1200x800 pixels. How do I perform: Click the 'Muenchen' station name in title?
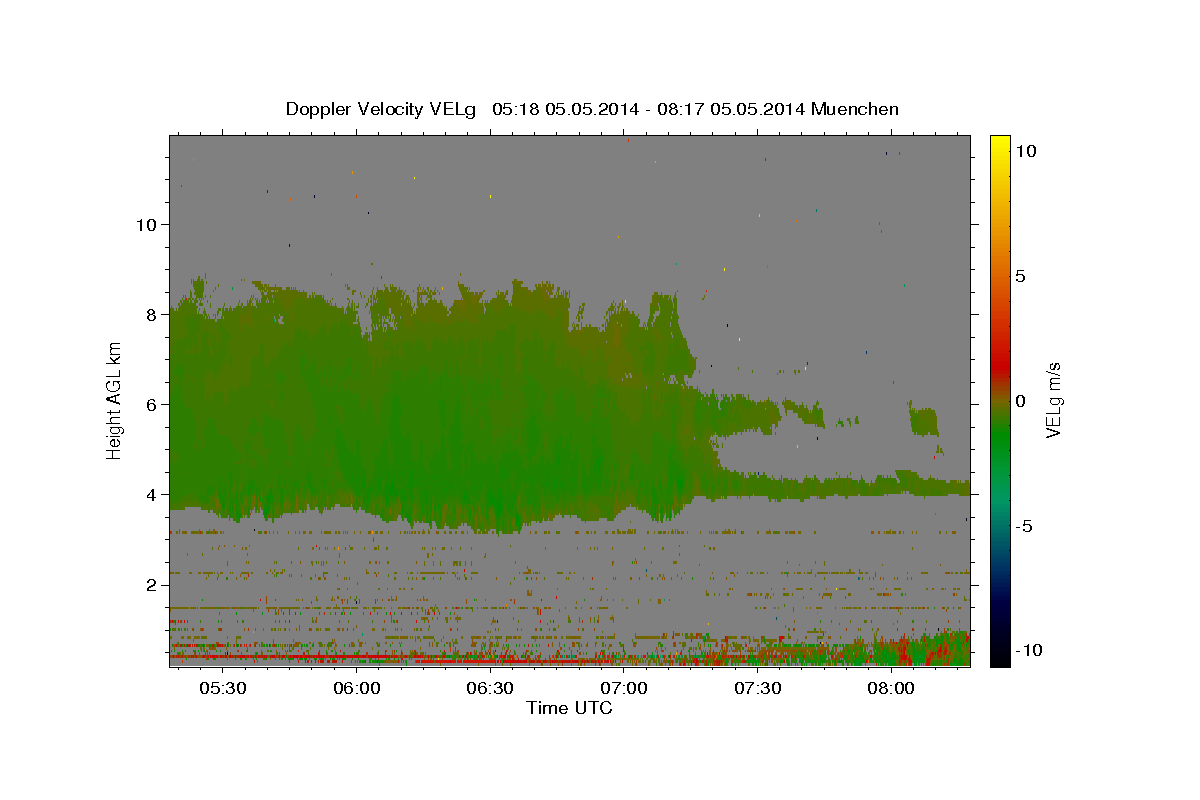pyautogui.click(x=855, y=109)
